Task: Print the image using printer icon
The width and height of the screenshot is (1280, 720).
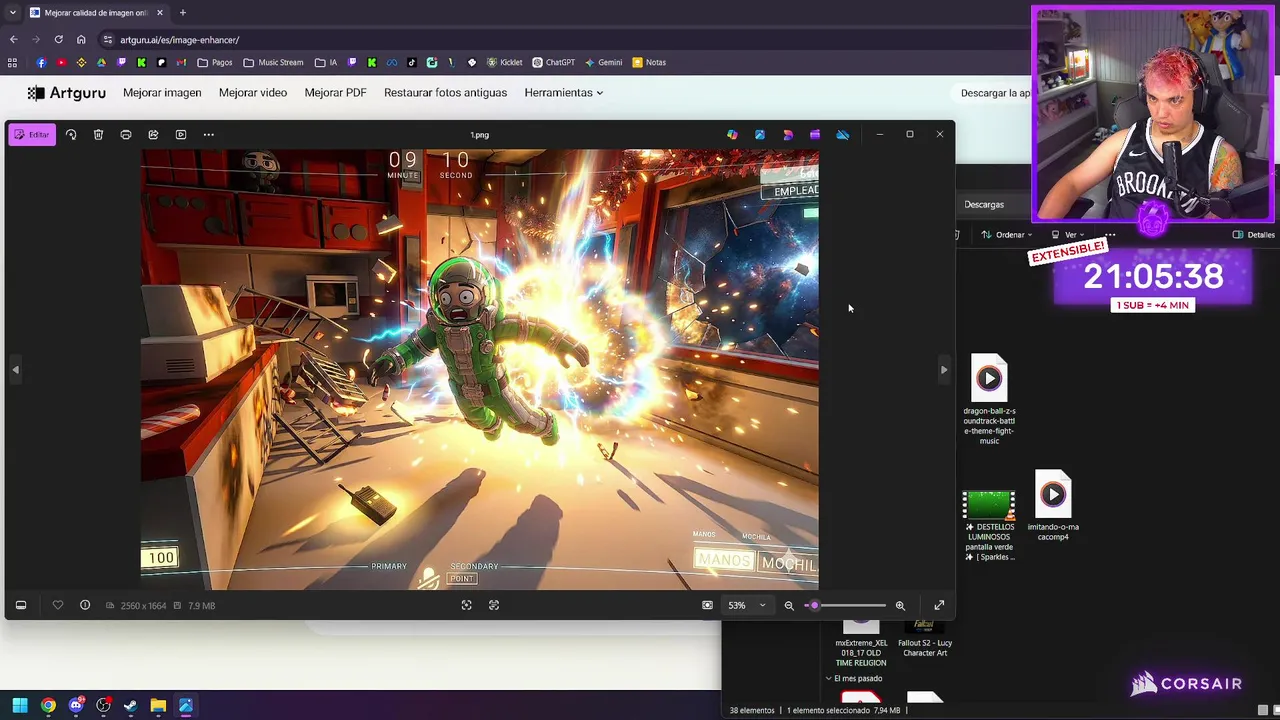Action: pos(126,134)
